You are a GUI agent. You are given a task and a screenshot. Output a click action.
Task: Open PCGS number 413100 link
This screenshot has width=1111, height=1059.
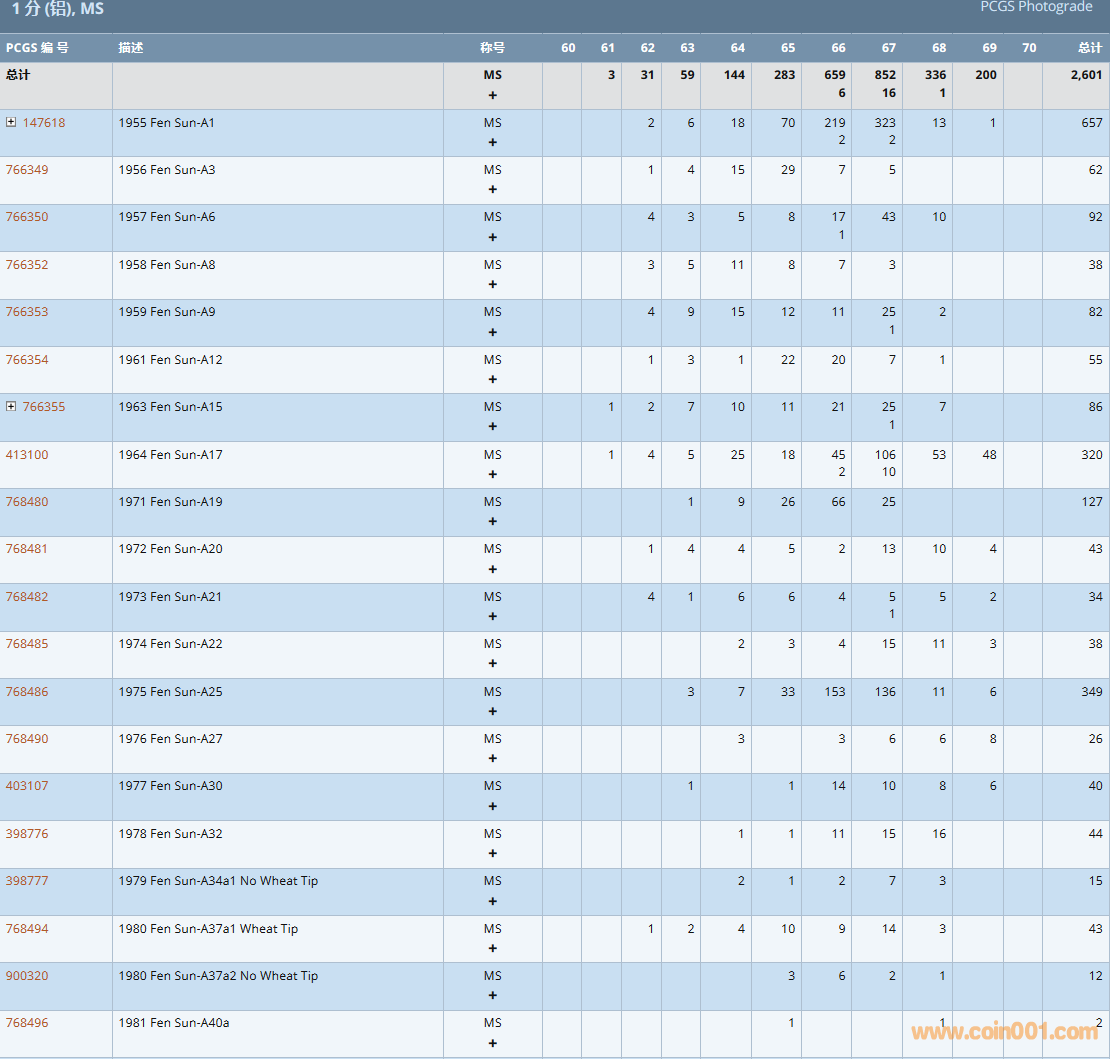(x=27, y=455)
